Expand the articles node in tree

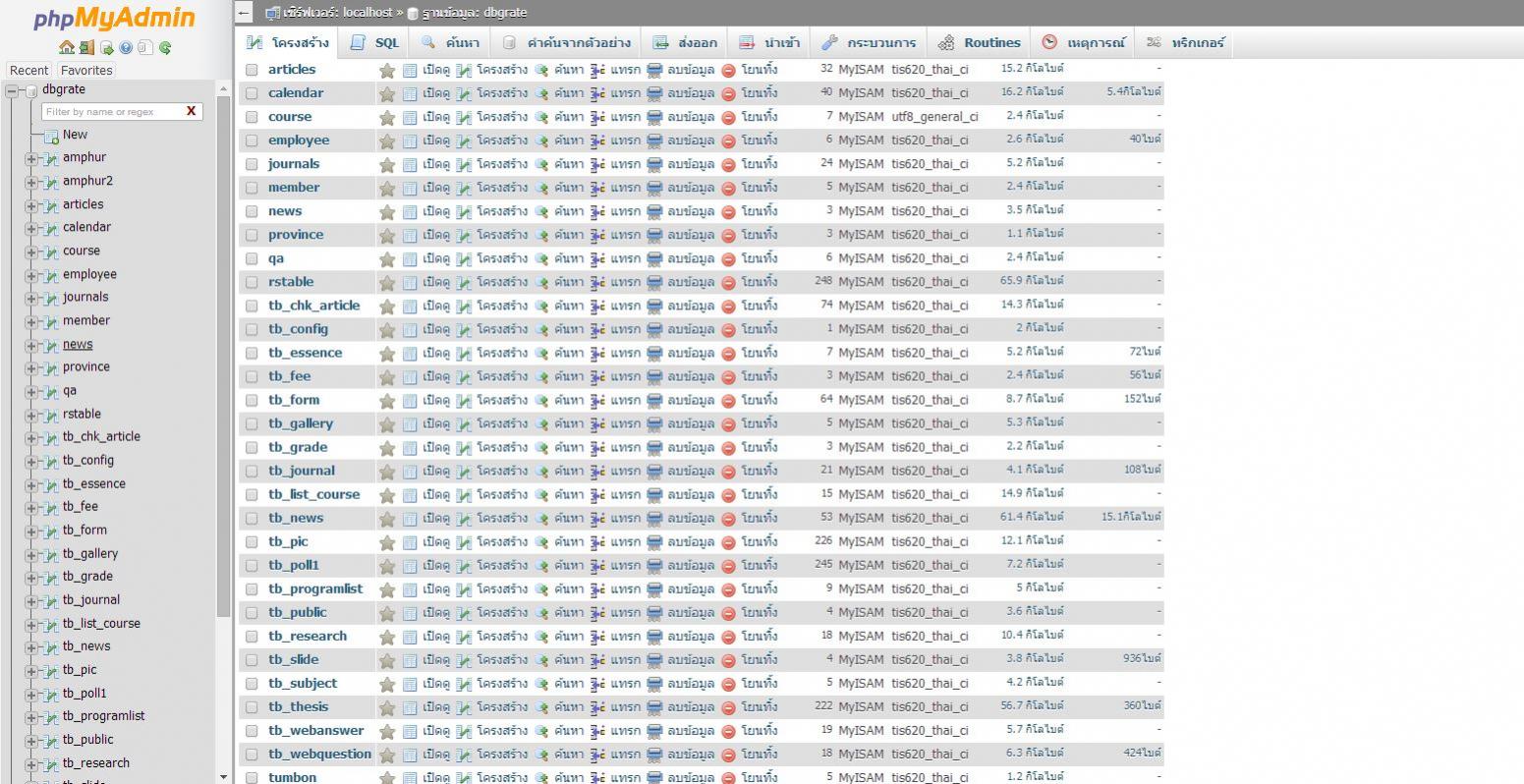pos(31,205)
